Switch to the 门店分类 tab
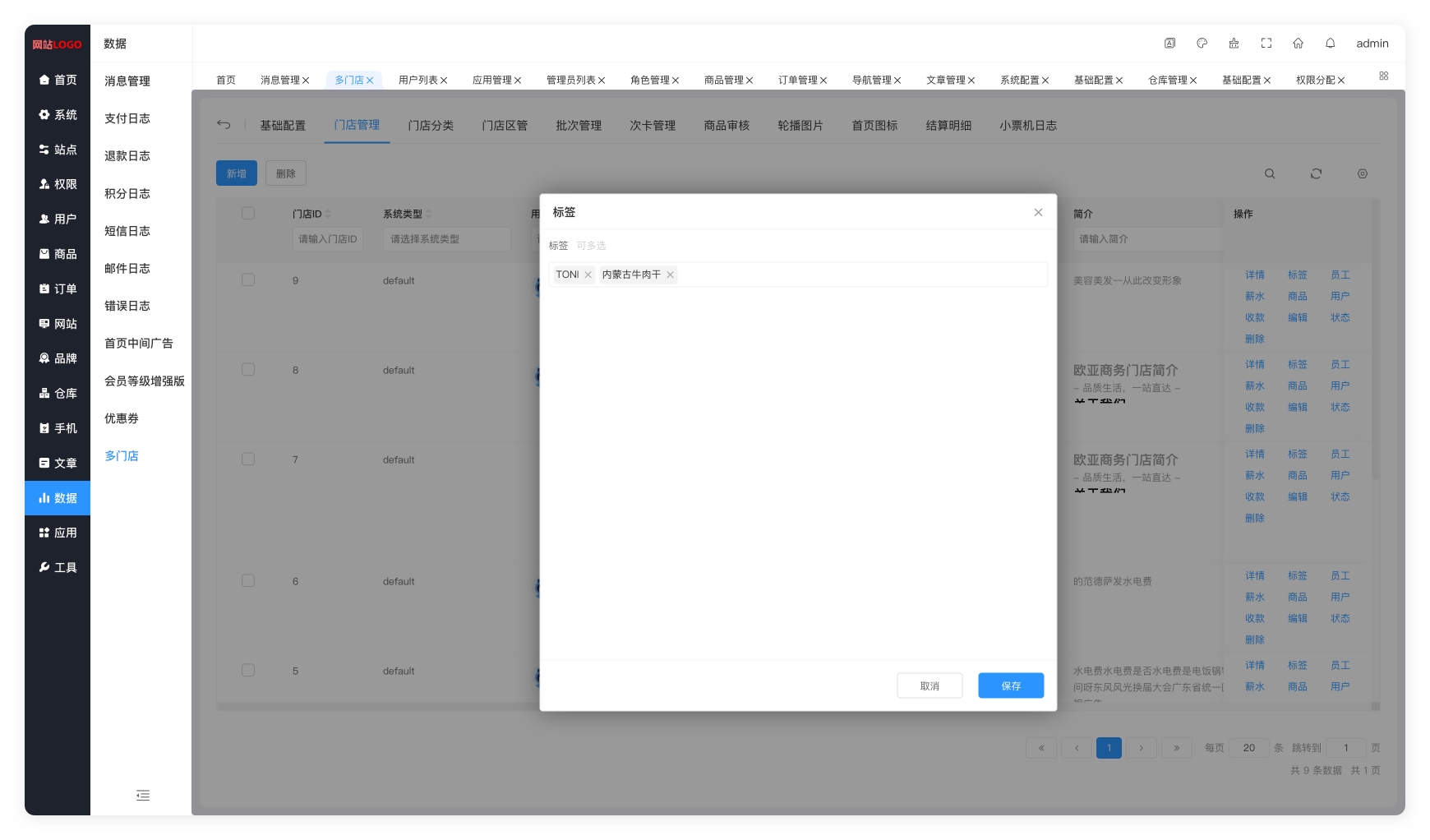Screen dimensions: 1430x840 click(x=431, y=126)
